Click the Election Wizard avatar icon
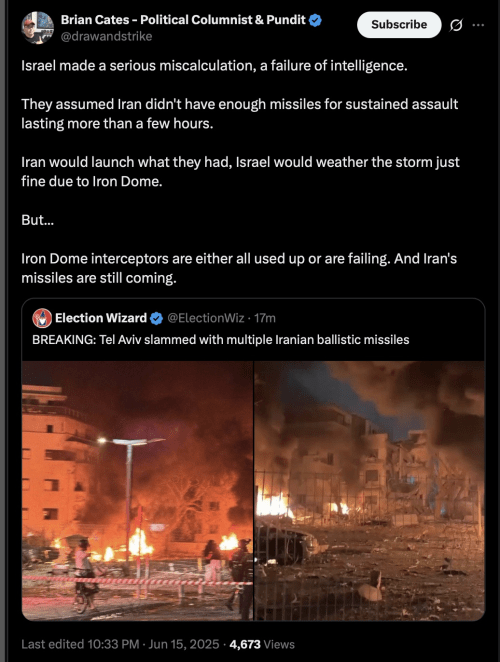 click(x=42, y=318)
